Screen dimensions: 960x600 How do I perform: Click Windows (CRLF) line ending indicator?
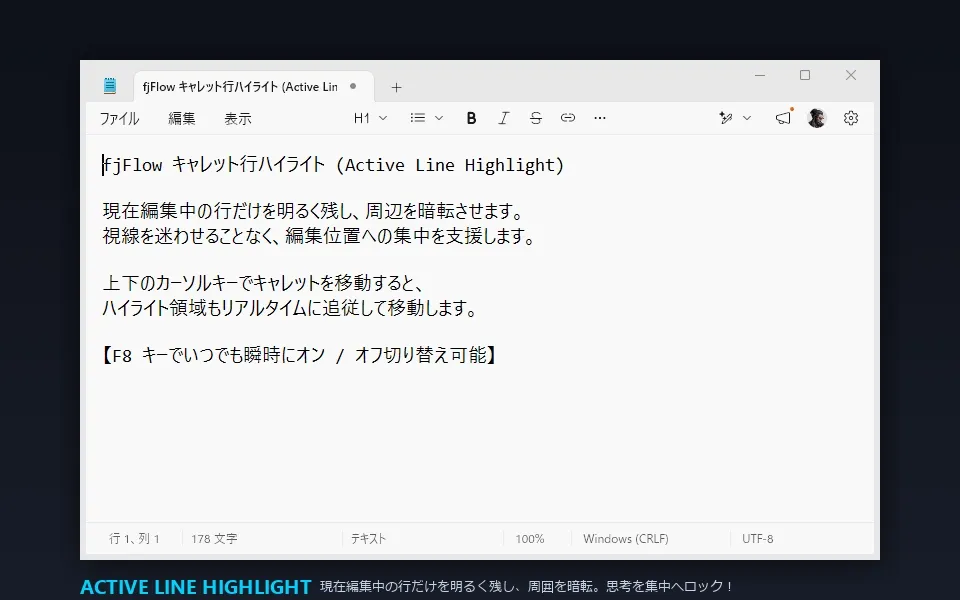point(626,539)
